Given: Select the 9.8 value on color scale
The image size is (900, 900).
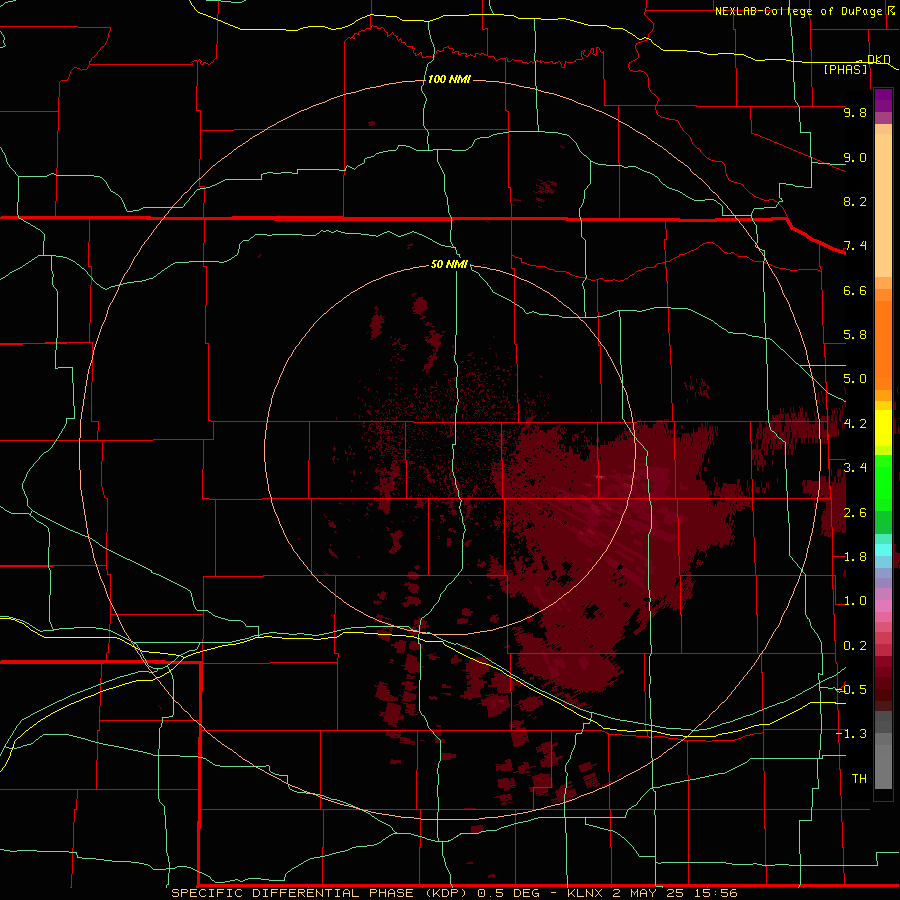Looking at the screenshot, I should tap(855, 112).
